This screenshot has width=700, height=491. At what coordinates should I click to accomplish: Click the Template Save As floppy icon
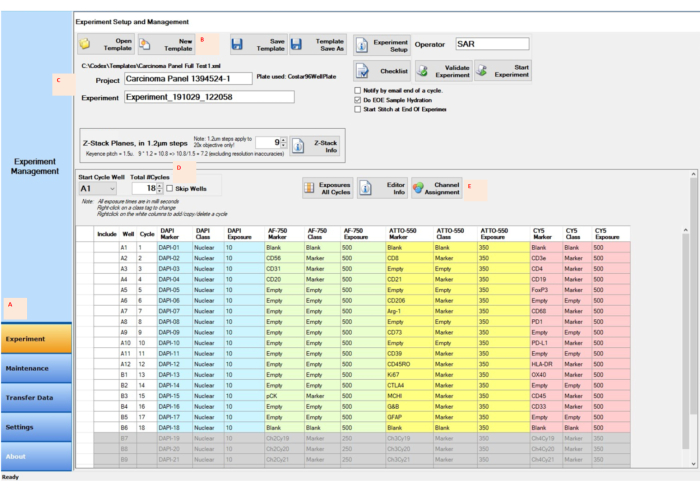click(296, 44)
